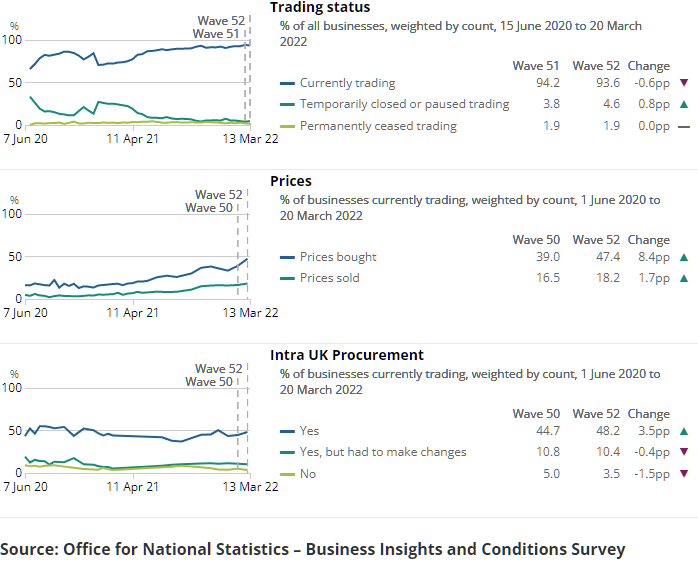This screenshot has height=565, width=698.
Task: Click the Currently trading down-arrow change icon
Action: click(684, 83)
